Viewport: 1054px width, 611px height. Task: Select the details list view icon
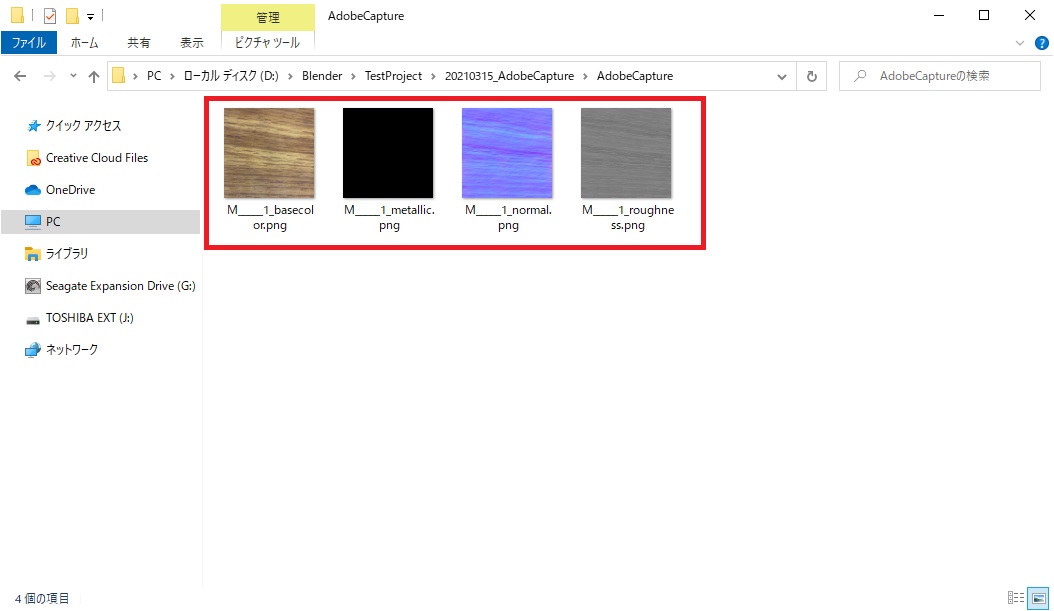pos(1016,597)
